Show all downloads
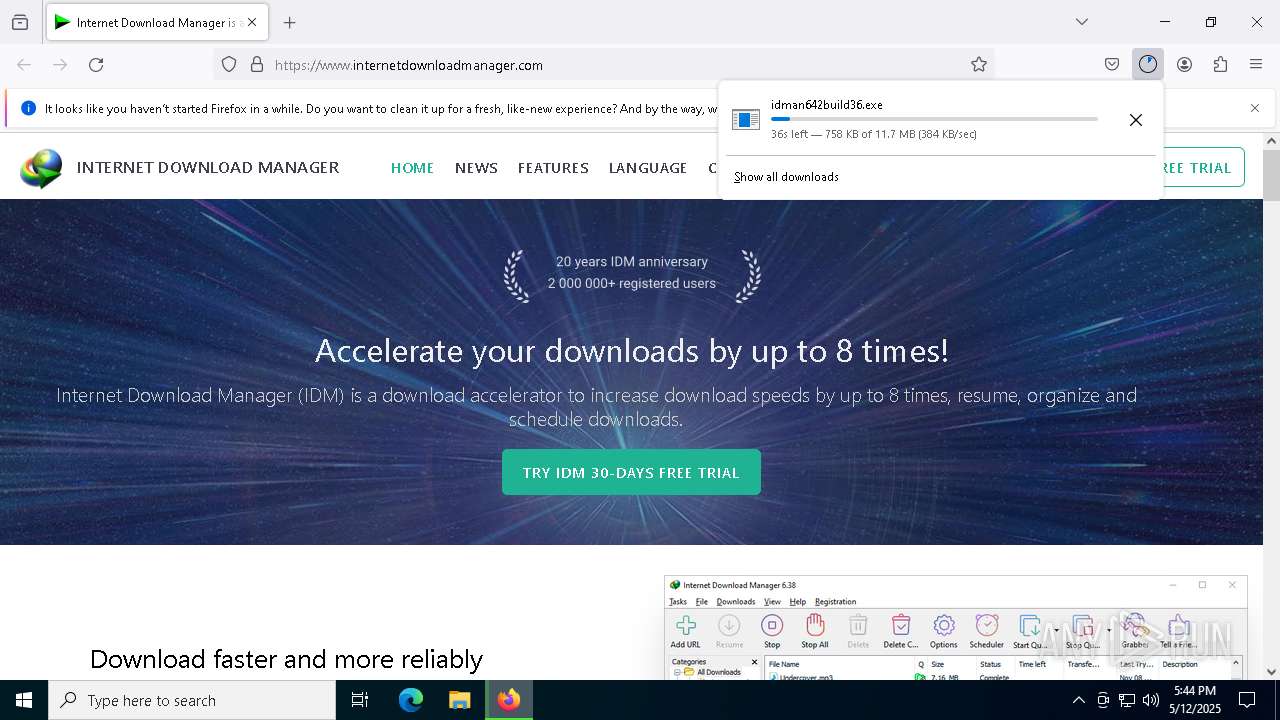The width and height of the screenshot is (1280, 720). (x=786, y=177)
